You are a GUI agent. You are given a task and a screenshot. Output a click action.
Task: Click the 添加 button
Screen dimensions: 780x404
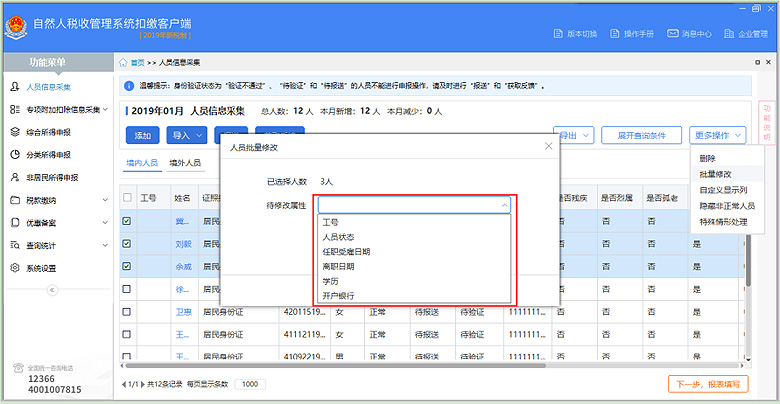coord(142,135)
